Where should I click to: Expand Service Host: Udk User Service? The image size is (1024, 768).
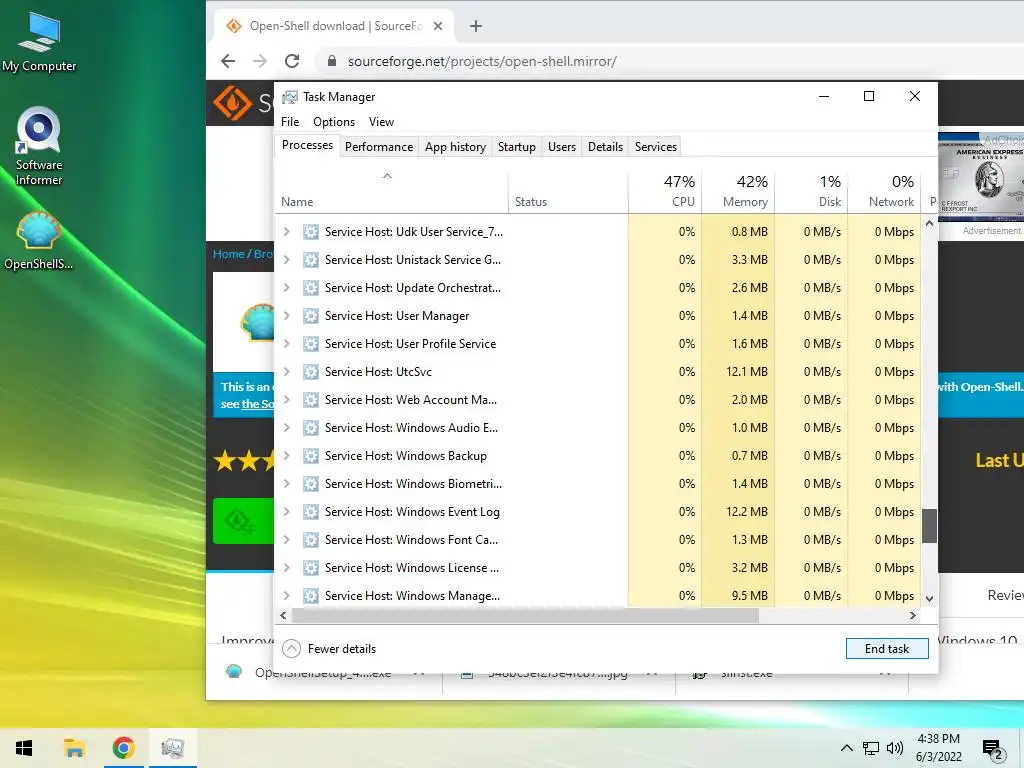pos(286,232)
